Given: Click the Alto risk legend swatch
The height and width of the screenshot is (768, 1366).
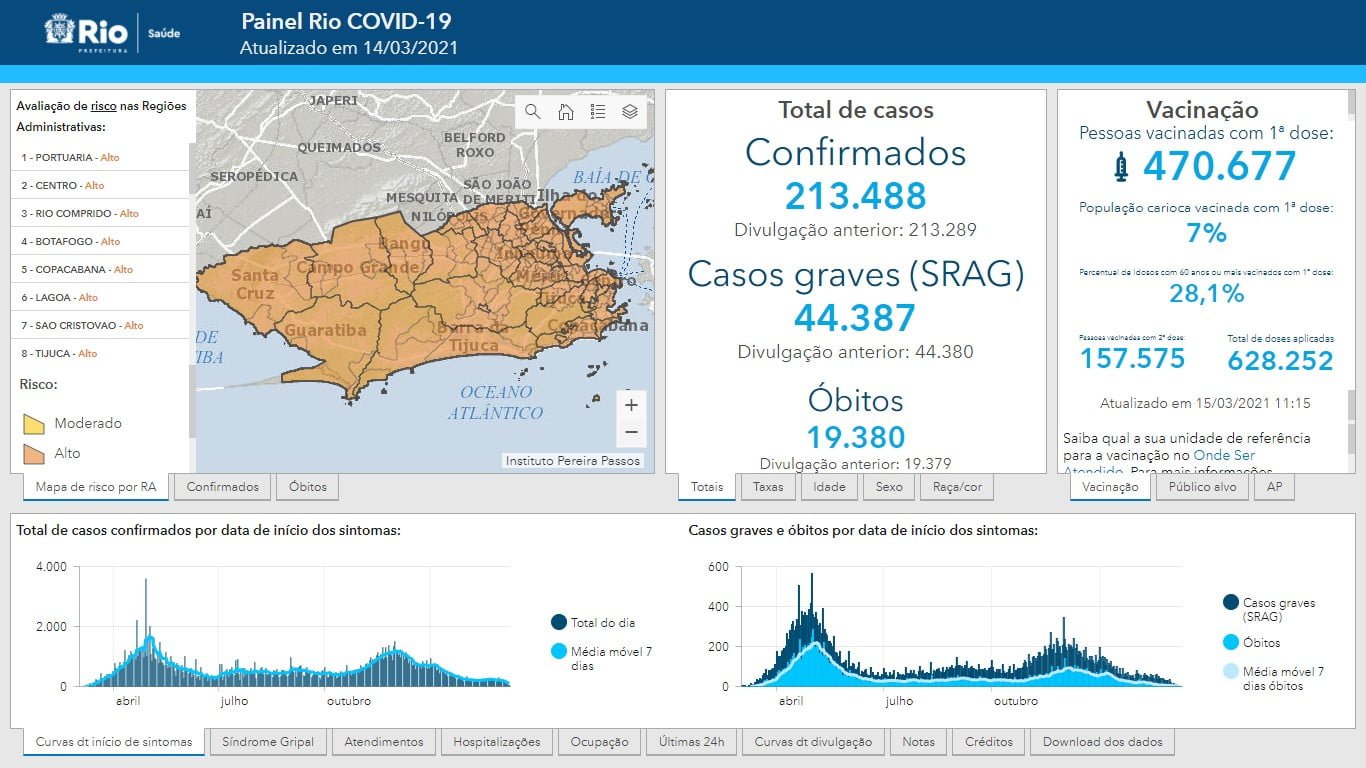Looking at the screenshot, I should click(34, 454).
